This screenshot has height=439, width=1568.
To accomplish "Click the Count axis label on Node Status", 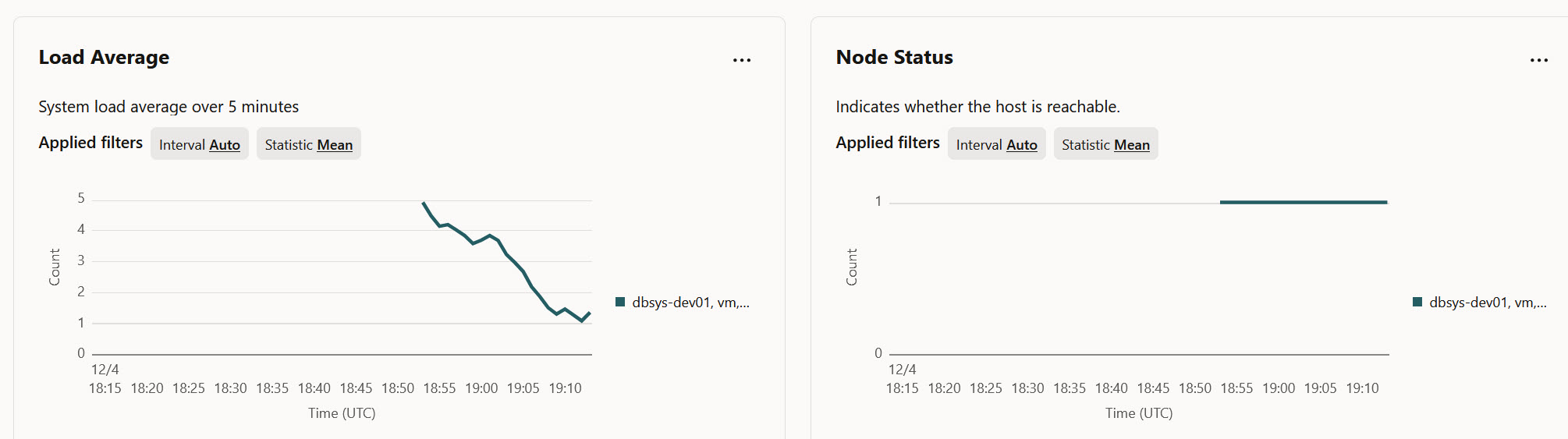I will [x=852, y=267].
